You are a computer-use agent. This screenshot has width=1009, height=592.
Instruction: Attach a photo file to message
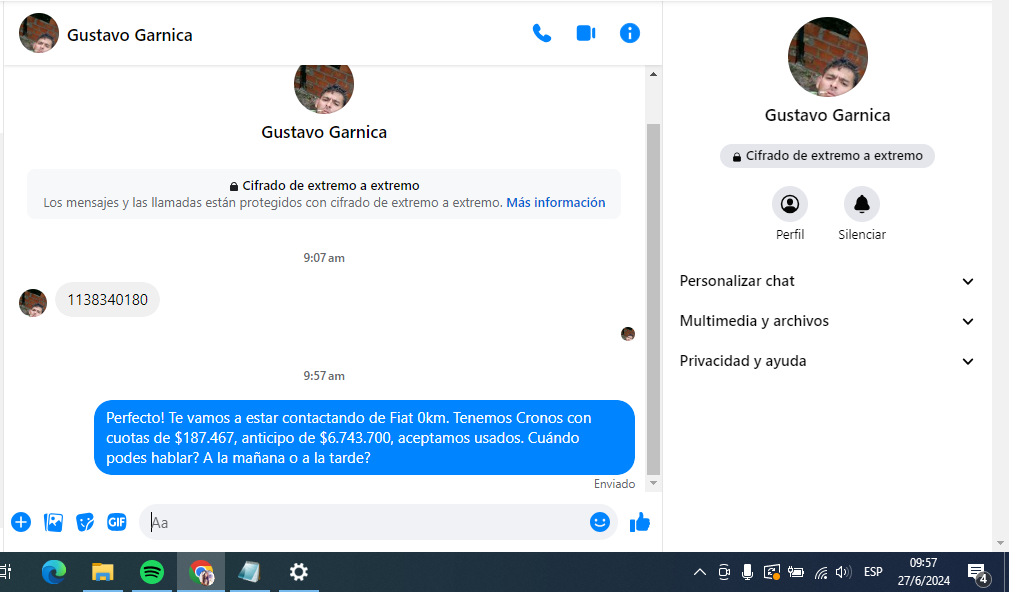click(x=53, y=522)
